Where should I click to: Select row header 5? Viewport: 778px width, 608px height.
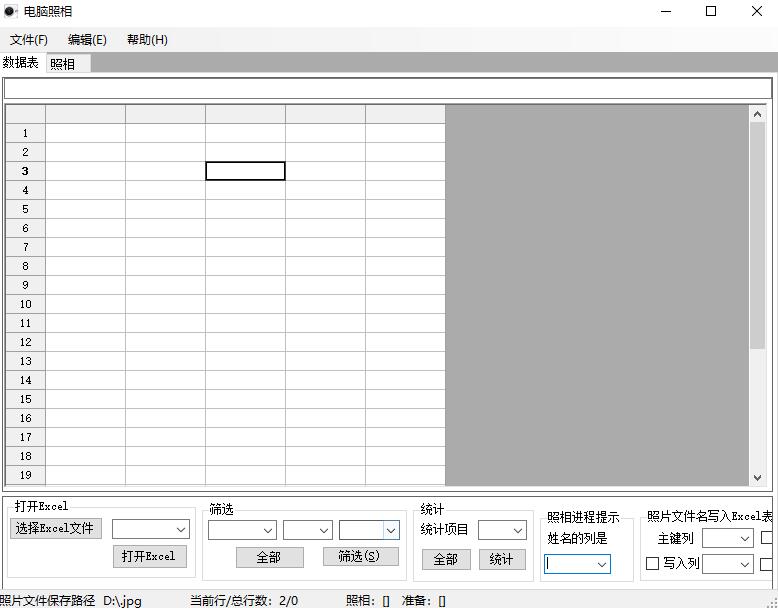25,209
